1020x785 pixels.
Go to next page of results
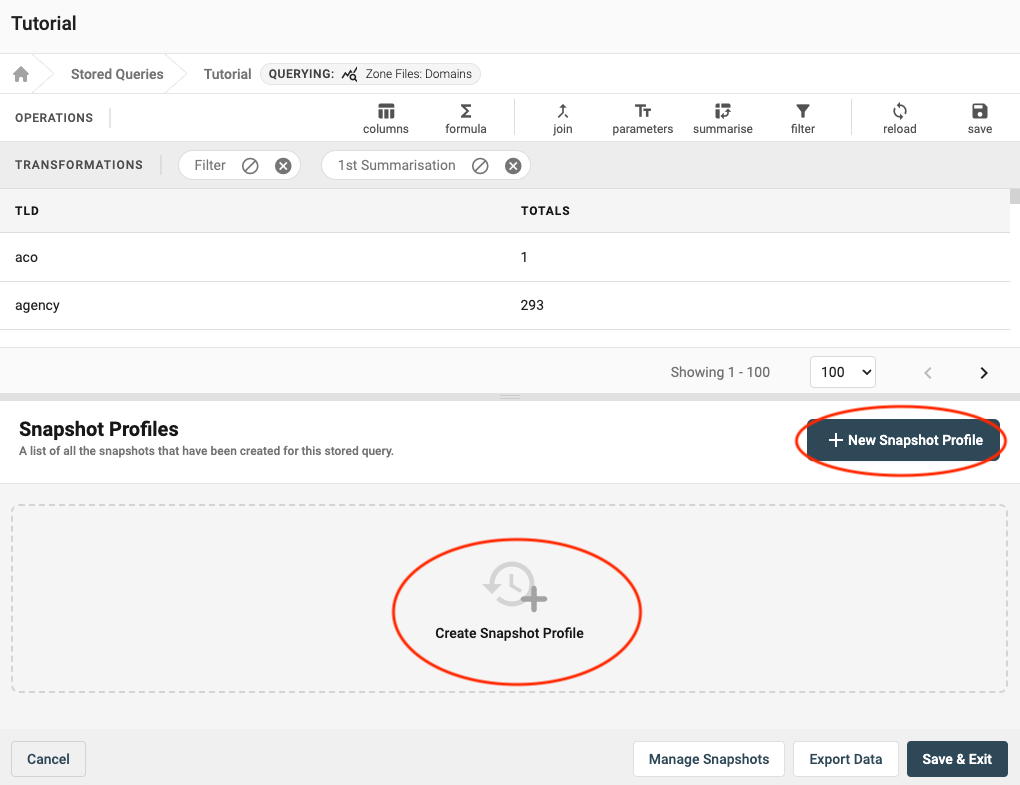(984, 373)
